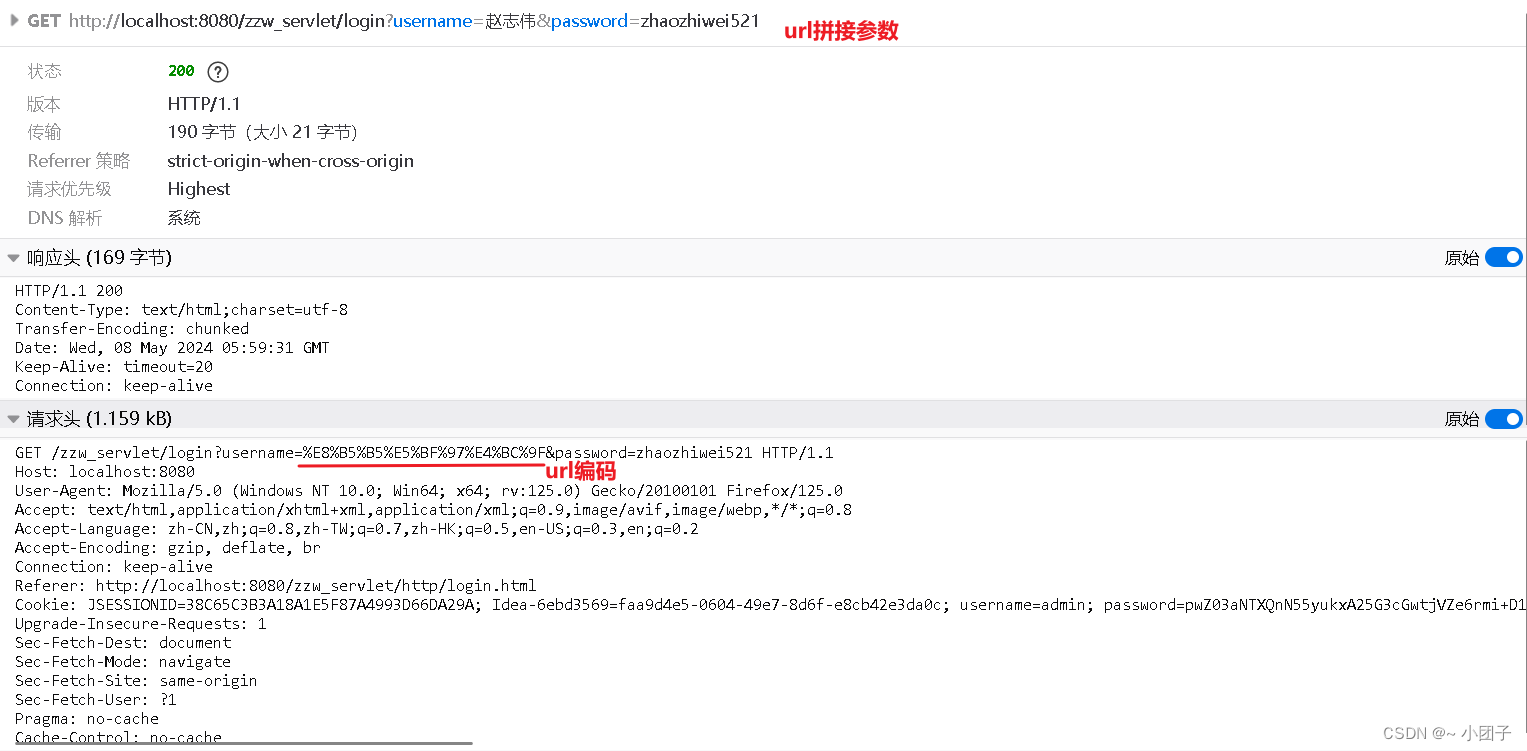Click the 请求优先级 label
This screenshot has width=1527, height=751.
pyautogui.click(x=70, y=189)
